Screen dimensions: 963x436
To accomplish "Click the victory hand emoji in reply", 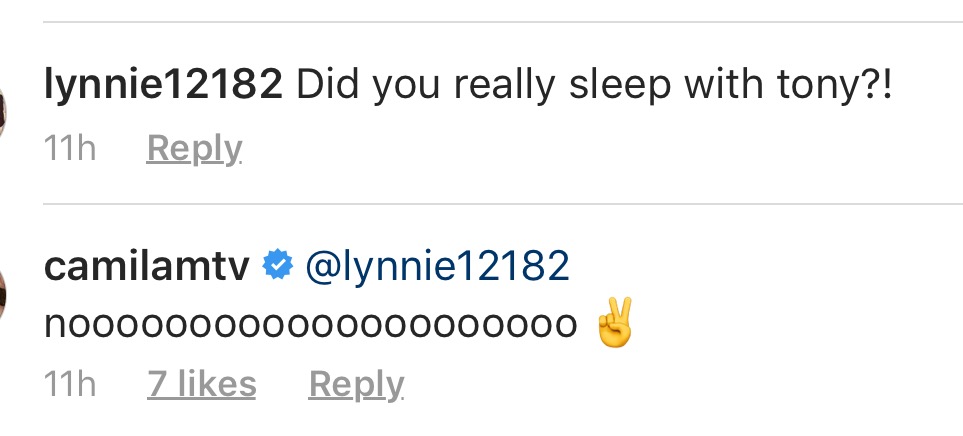I will pos(614,323).
